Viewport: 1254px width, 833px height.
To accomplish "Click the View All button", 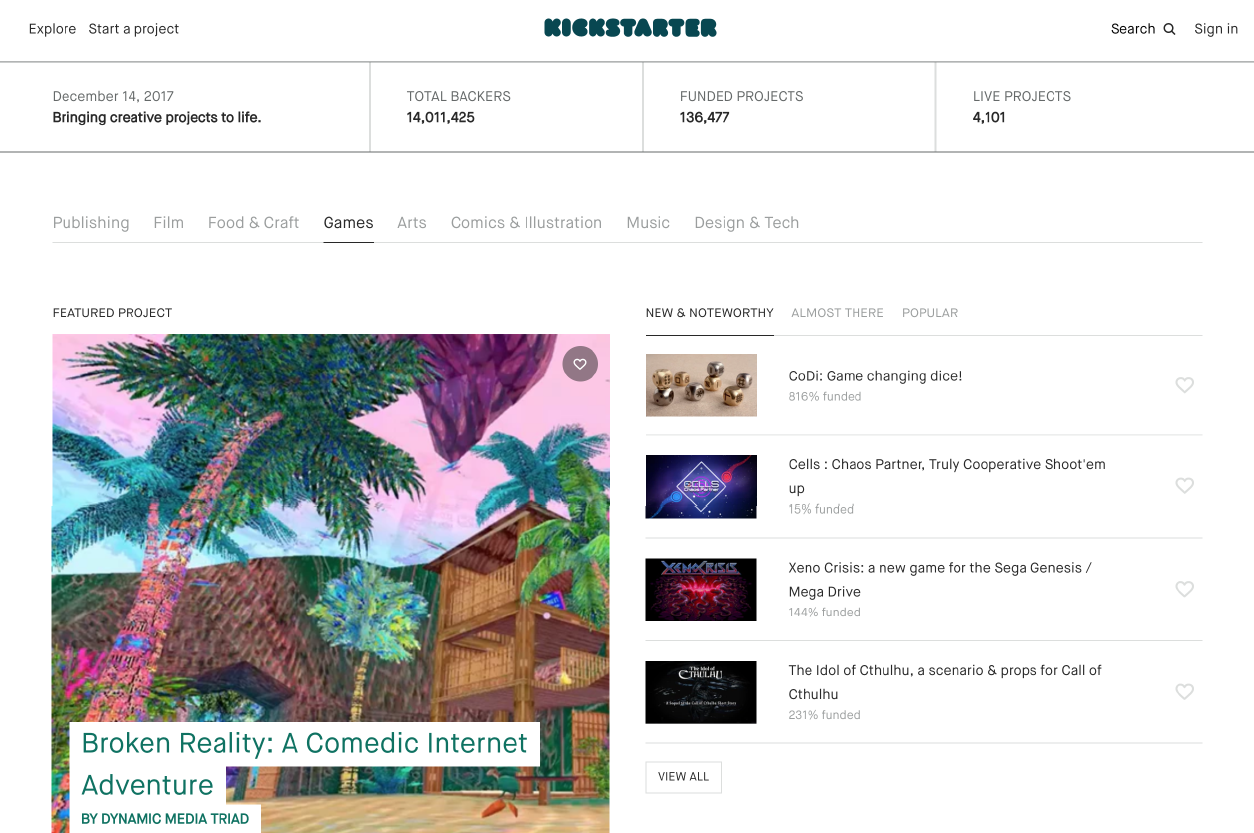I will (684, 777).
